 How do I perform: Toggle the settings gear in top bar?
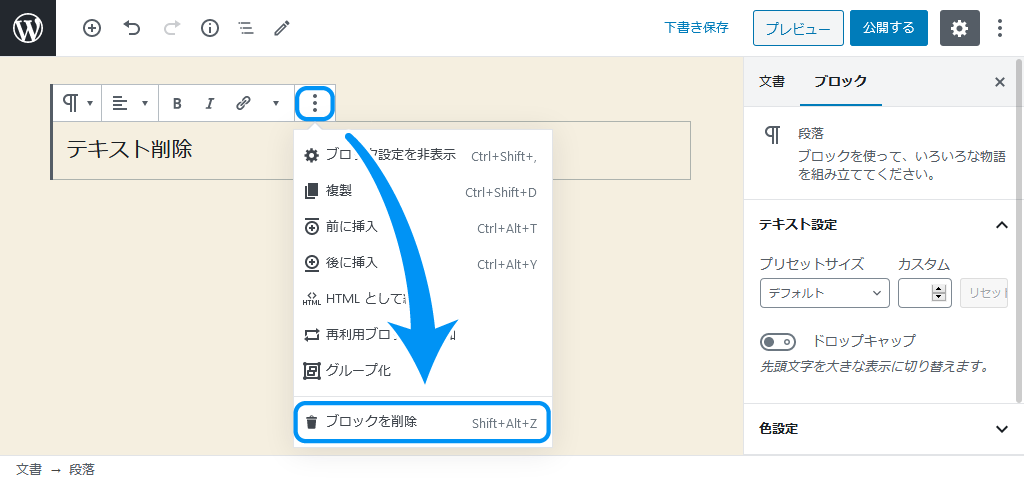tap(959, 28)
